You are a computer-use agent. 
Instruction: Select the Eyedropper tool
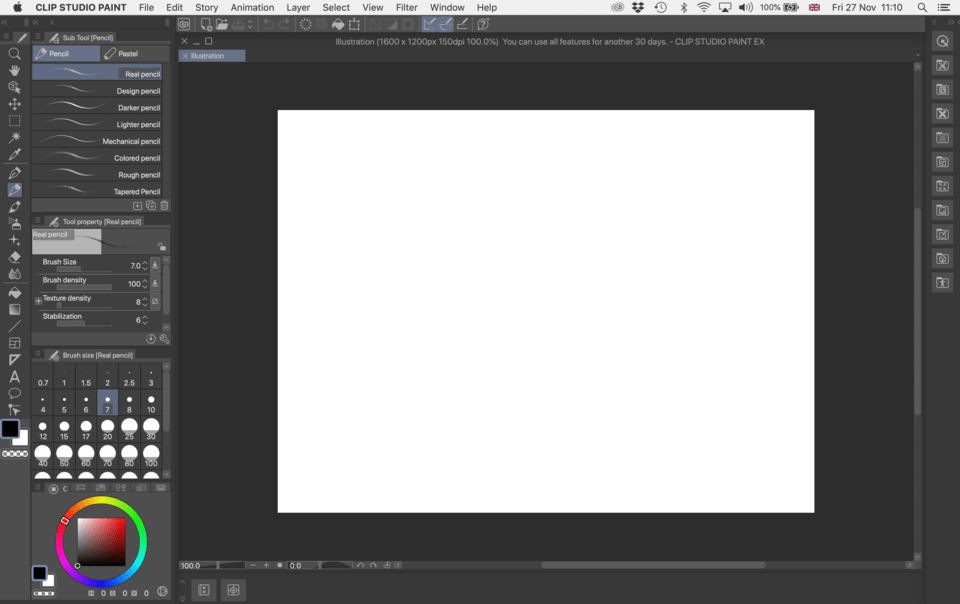[15, 154]
